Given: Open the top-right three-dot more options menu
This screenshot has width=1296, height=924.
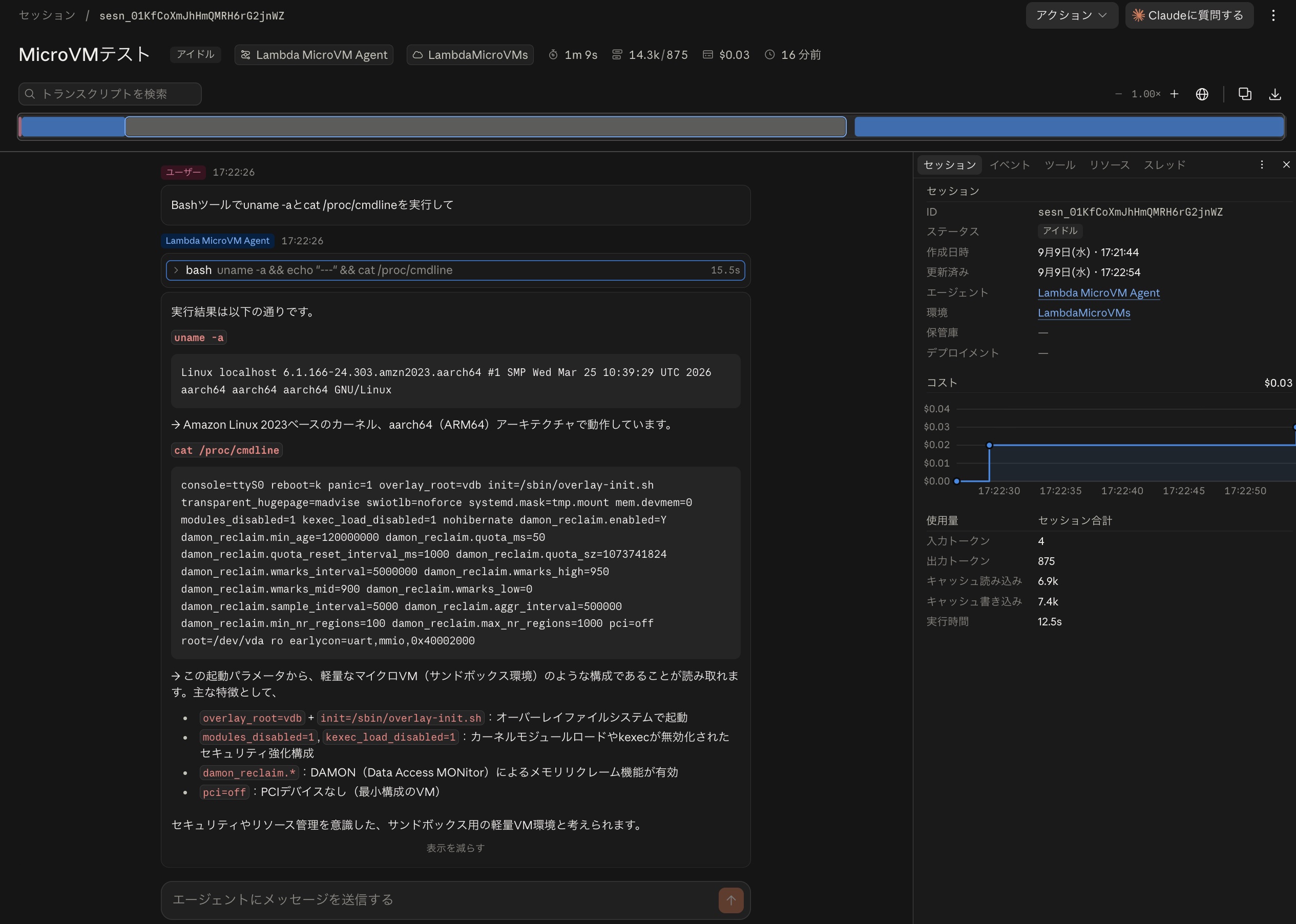Looking at the screenshot, I should coord(1273,15).
